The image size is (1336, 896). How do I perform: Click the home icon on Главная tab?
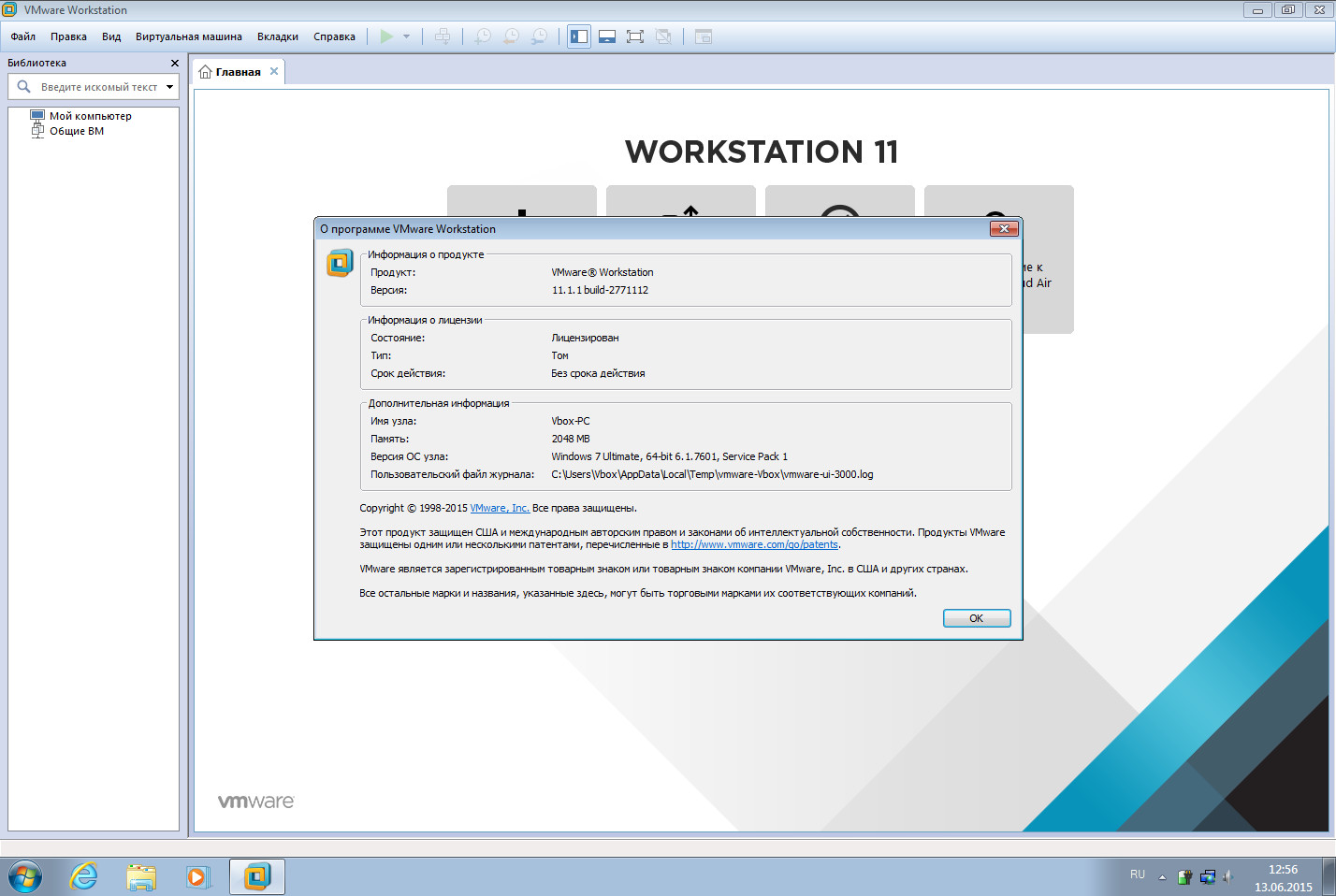point(206,72)
